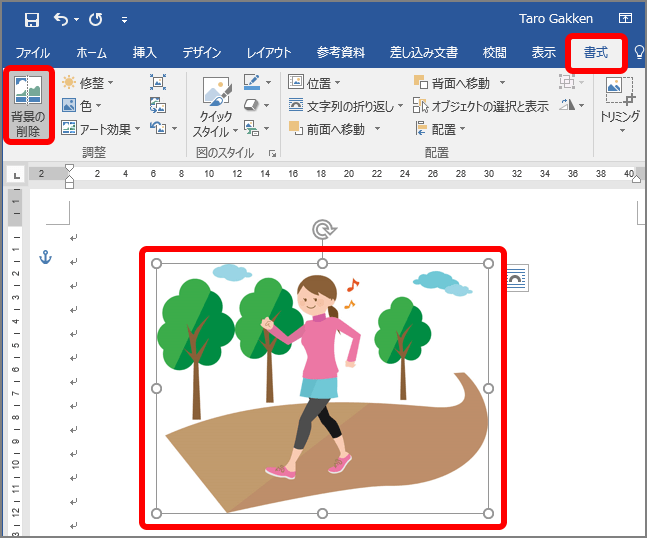Click the rotation handle above the image
647x538 pixels.
click(324, 229)
